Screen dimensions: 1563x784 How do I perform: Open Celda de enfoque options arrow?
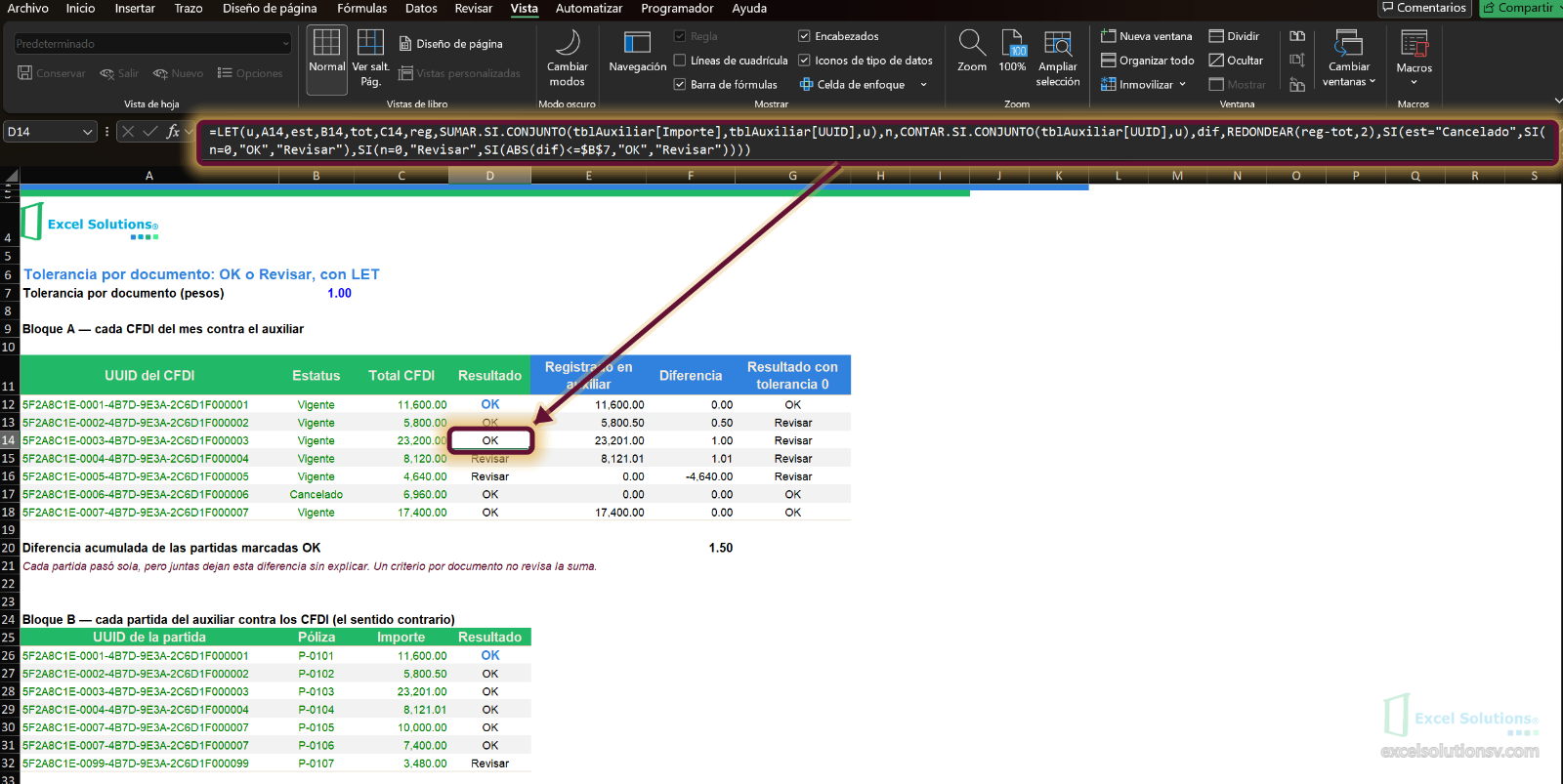pos(923,85)
